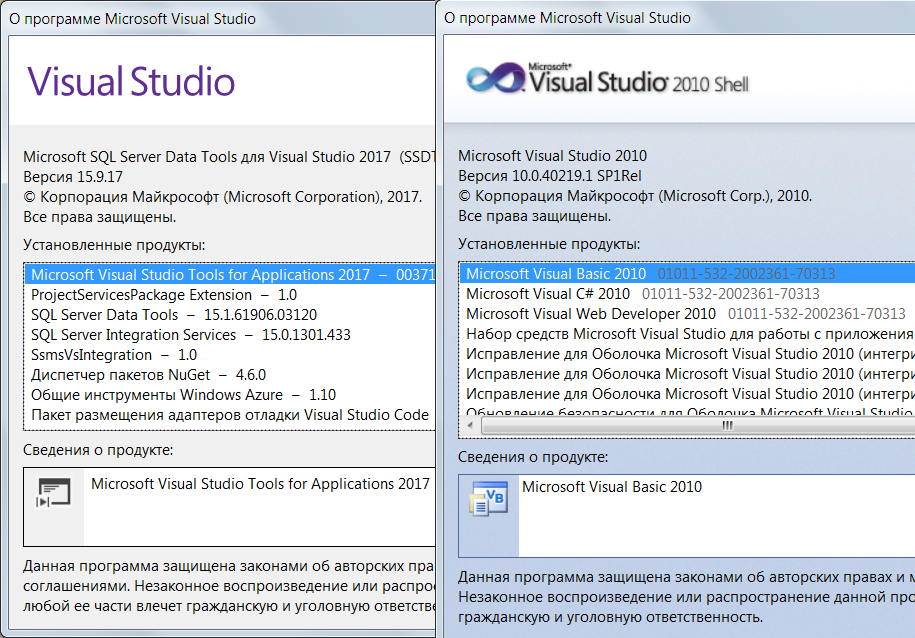Select Microsoft Visual Basic 2010 list row
The image size is (915, 638).
[687, 273]
